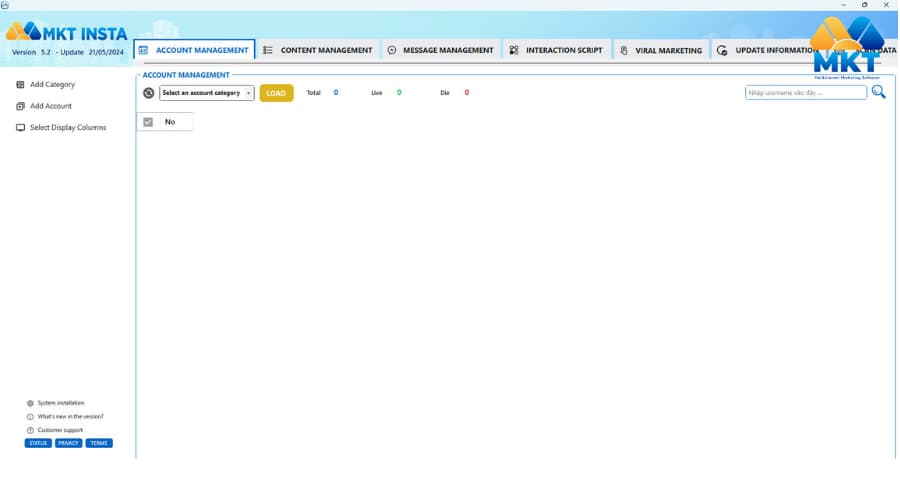Open the STATUS button
The image size is (900, 480).
pyautogui.click(x=38, y=443)
